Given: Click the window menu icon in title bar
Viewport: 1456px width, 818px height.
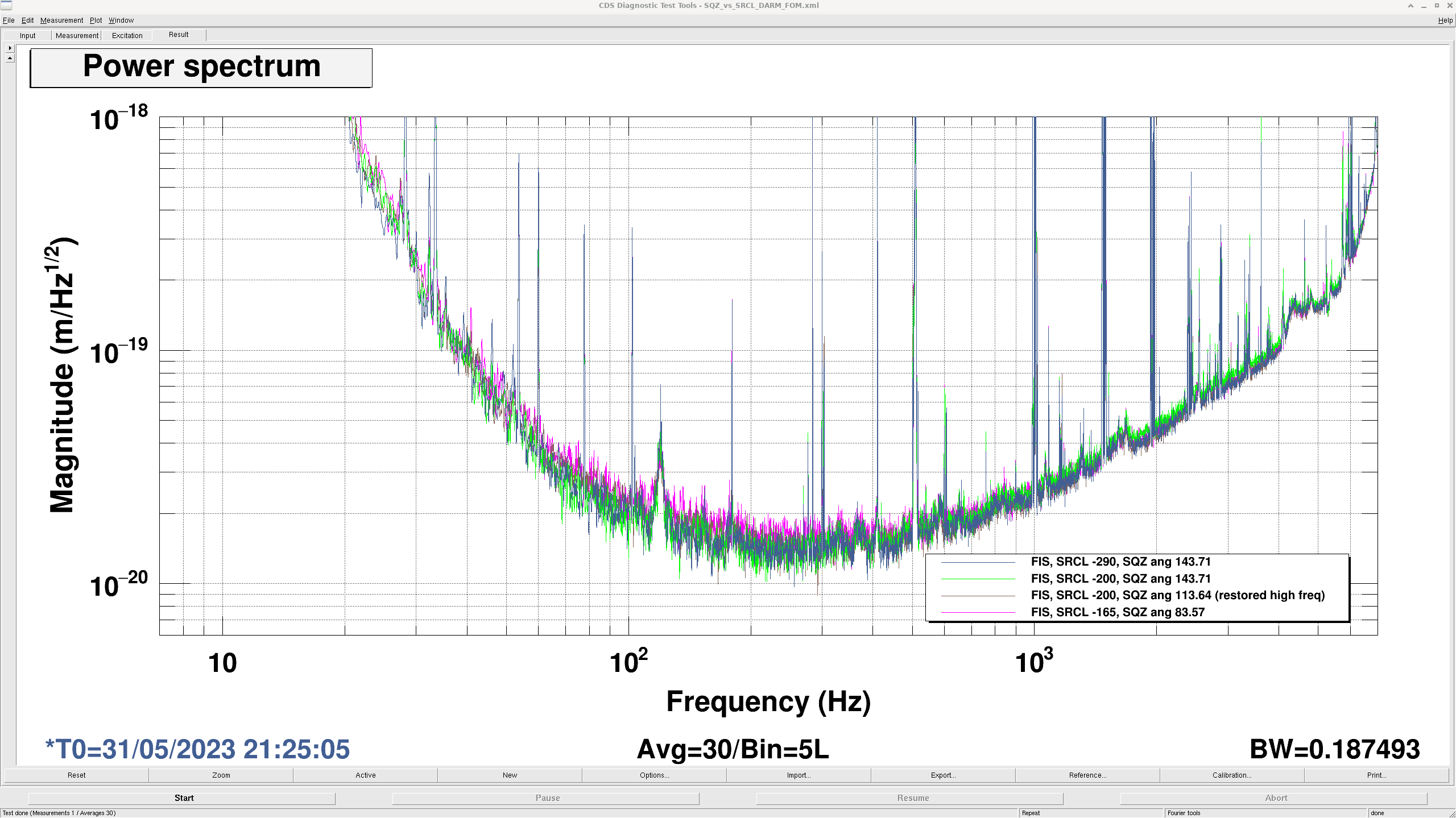Looking at the screenshot, I should [6, 5].
